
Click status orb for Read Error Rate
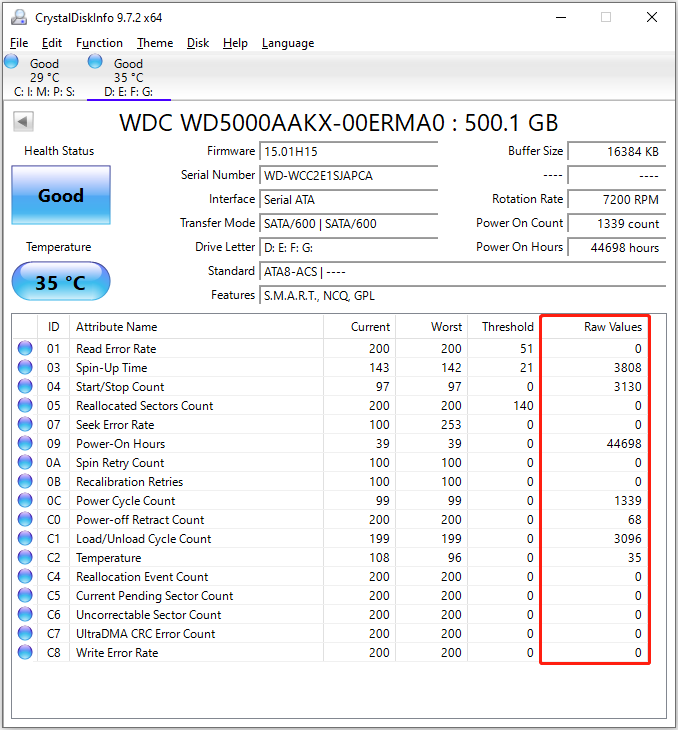pos(25,348)
